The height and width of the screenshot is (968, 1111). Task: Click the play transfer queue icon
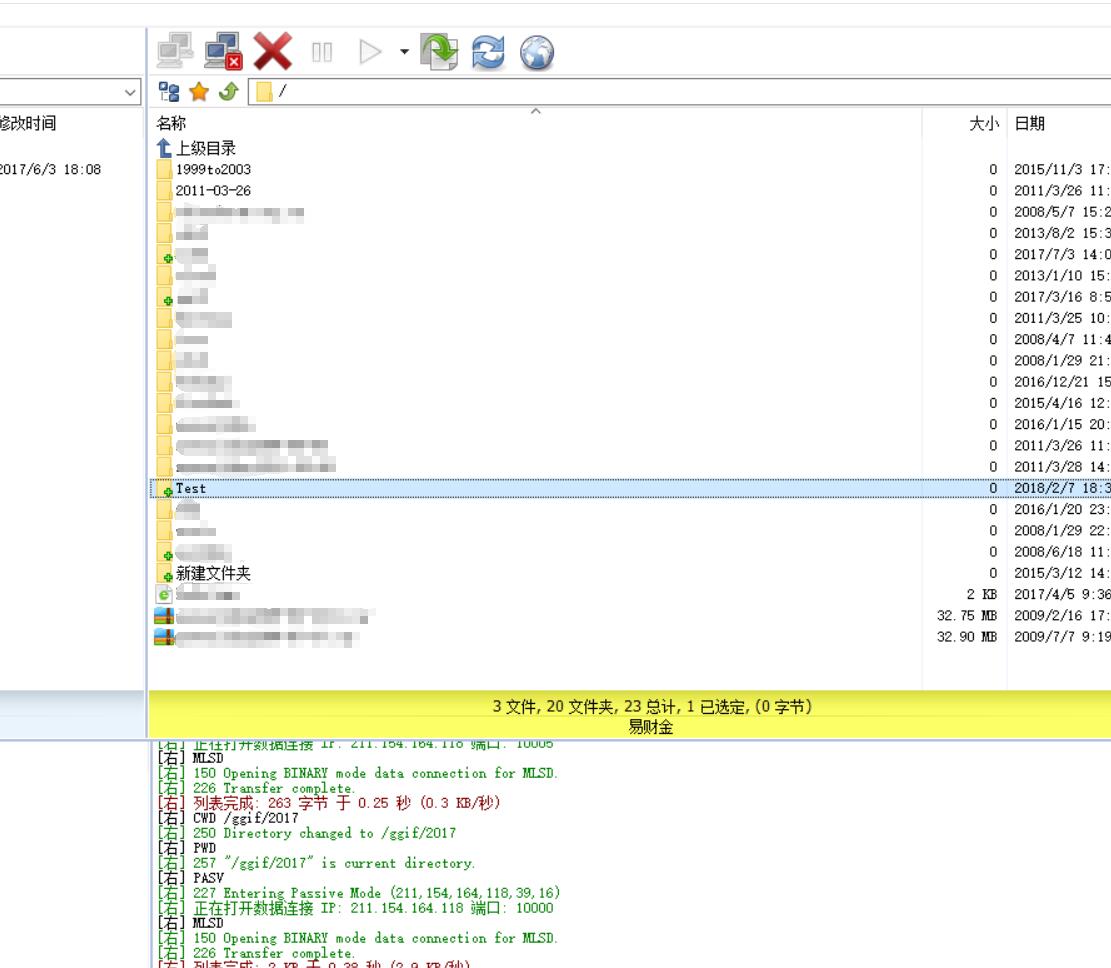[x=370, y=52]
